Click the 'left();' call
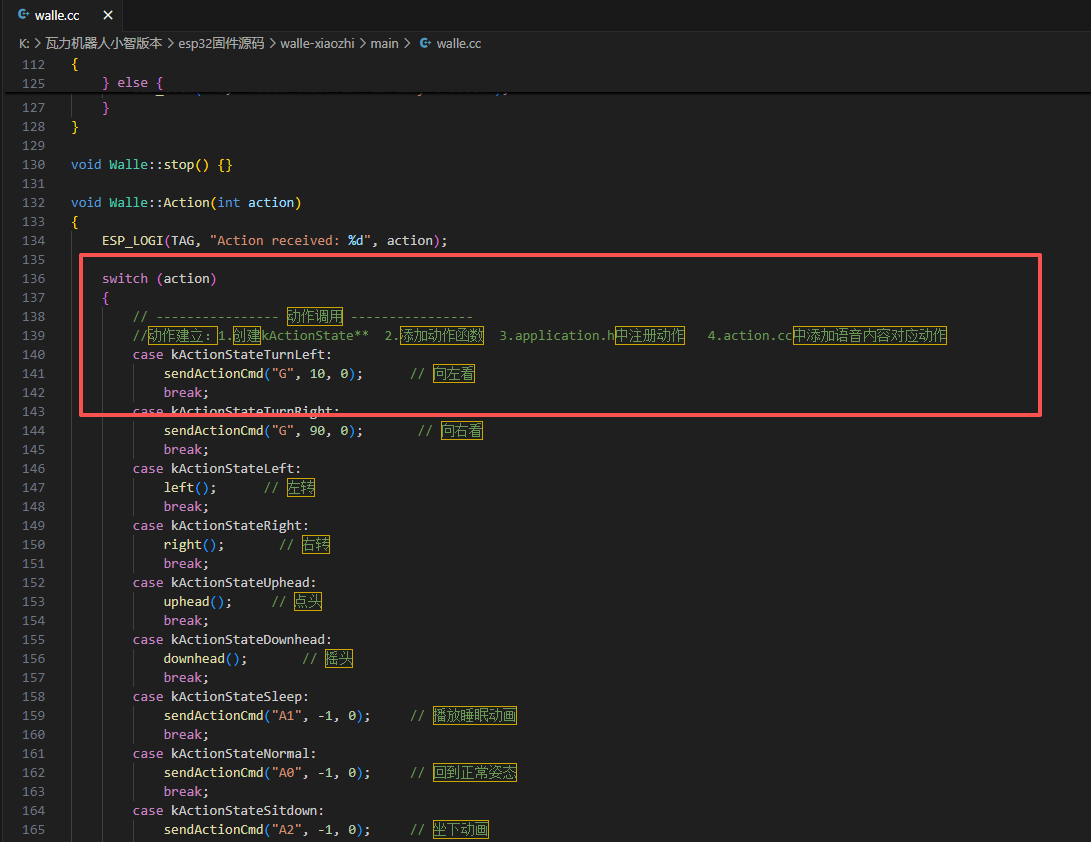Screen dimensions: 1091x842 (190, 488)
